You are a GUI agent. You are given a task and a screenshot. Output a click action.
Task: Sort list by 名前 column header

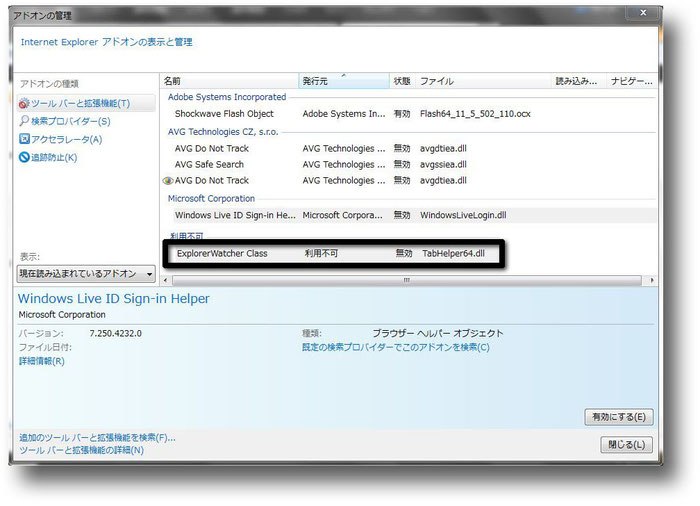coord(229,81)
